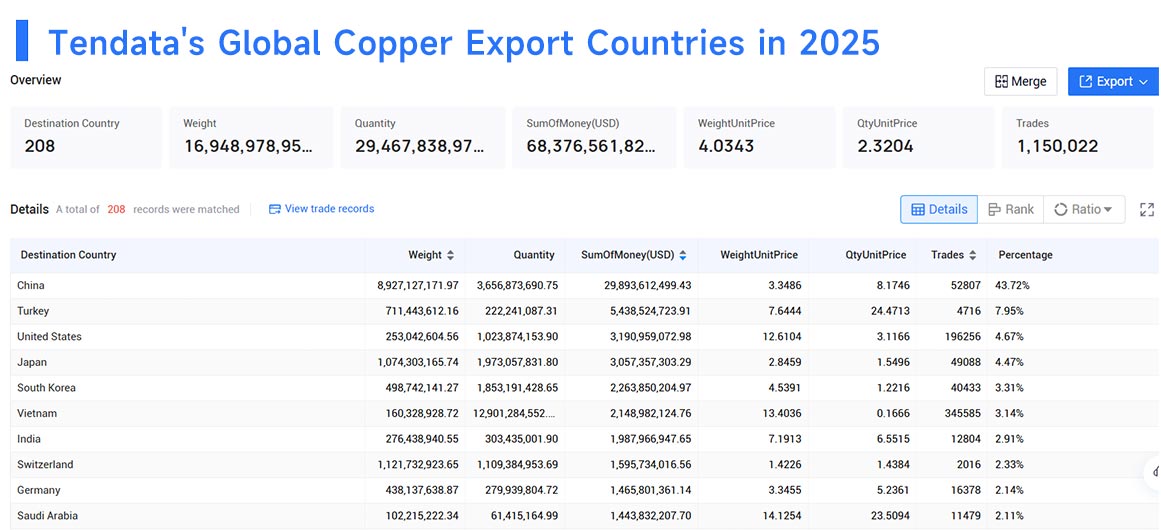Click the Merge button
Screen dimensions: 1161x530
coord(1021,81)
